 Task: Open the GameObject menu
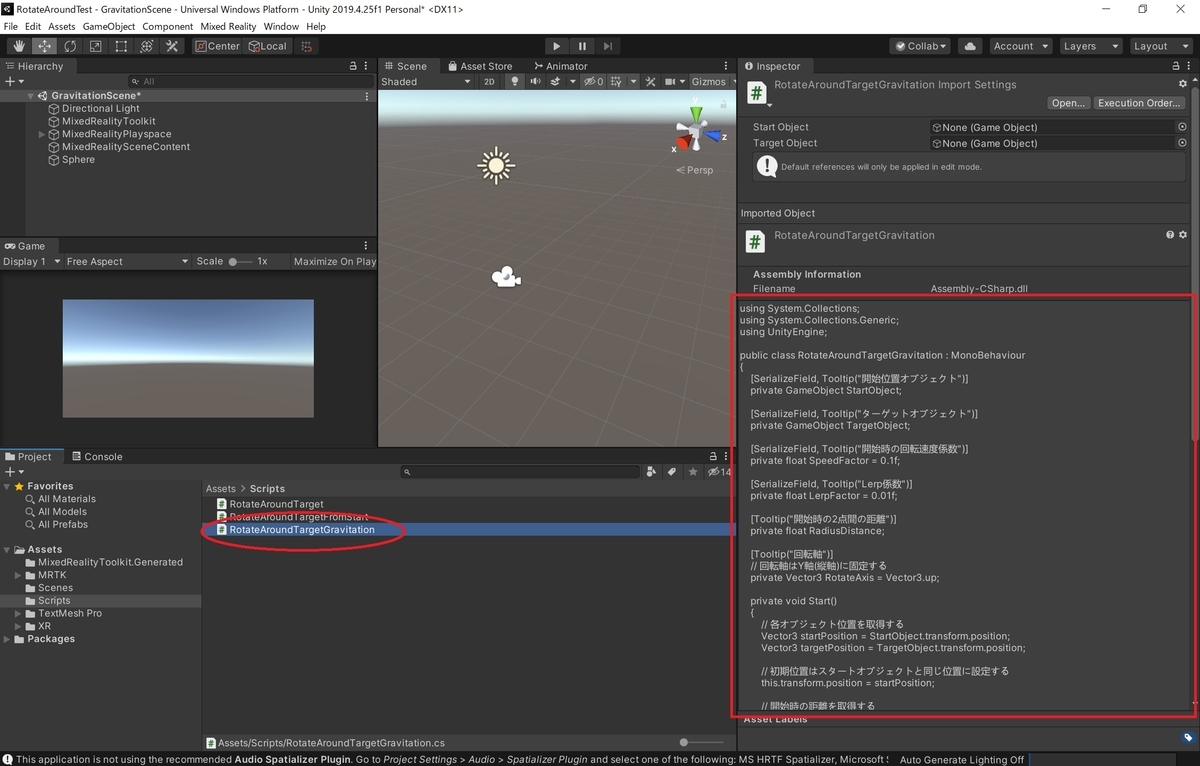[108, 26]
